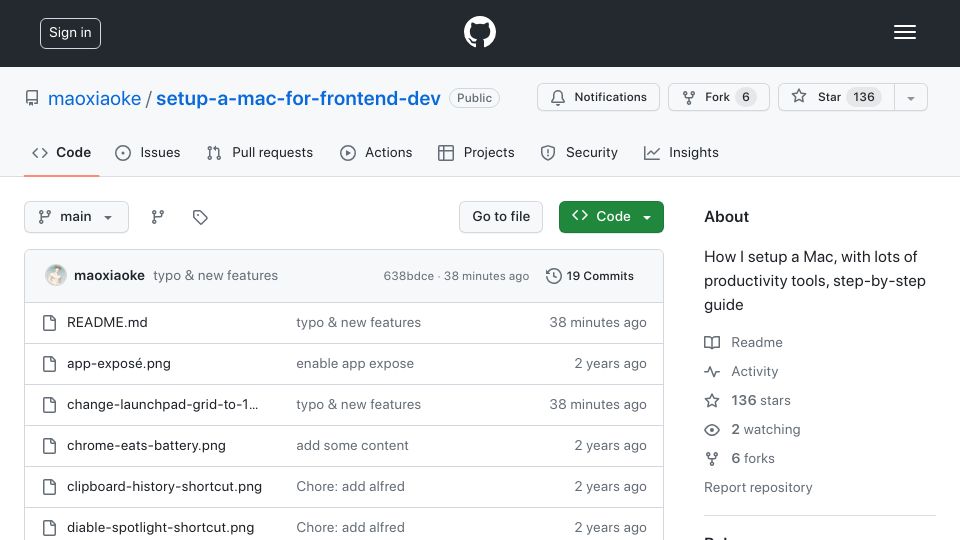Click the file icon beside change-launchpad-grid file
This screenshot has width=960, height=540.
tap(50, 405)
